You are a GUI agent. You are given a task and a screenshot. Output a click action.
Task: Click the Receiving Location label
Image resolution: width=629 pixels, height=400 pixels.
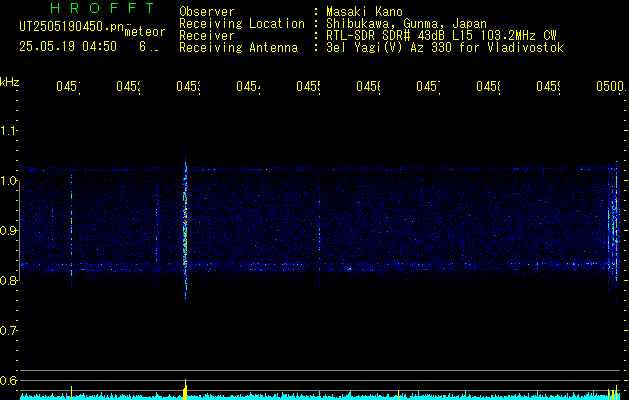click(x=242, y=24)
